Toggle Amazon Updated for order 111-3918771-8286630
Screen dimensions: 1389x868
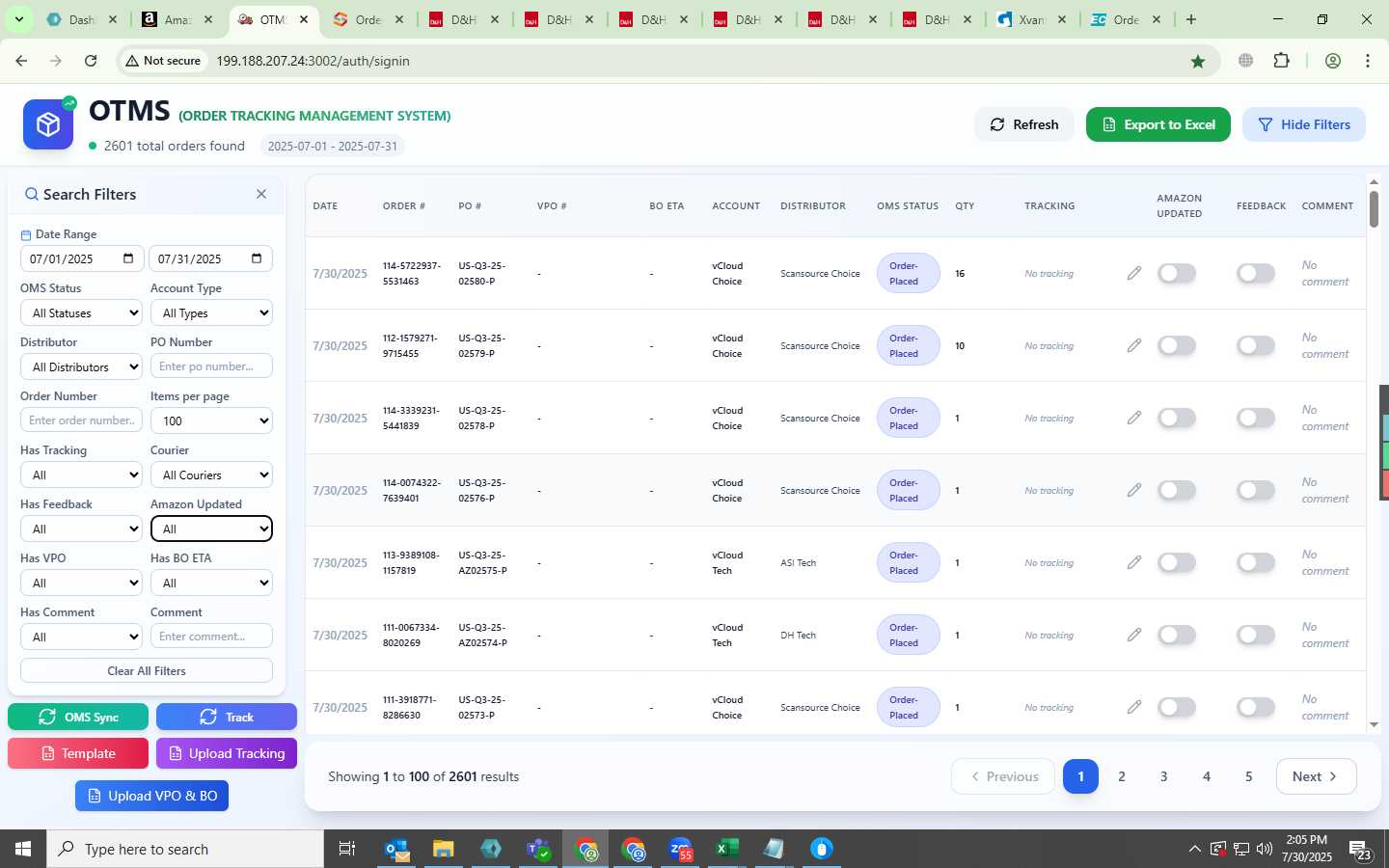(1177, 707)
